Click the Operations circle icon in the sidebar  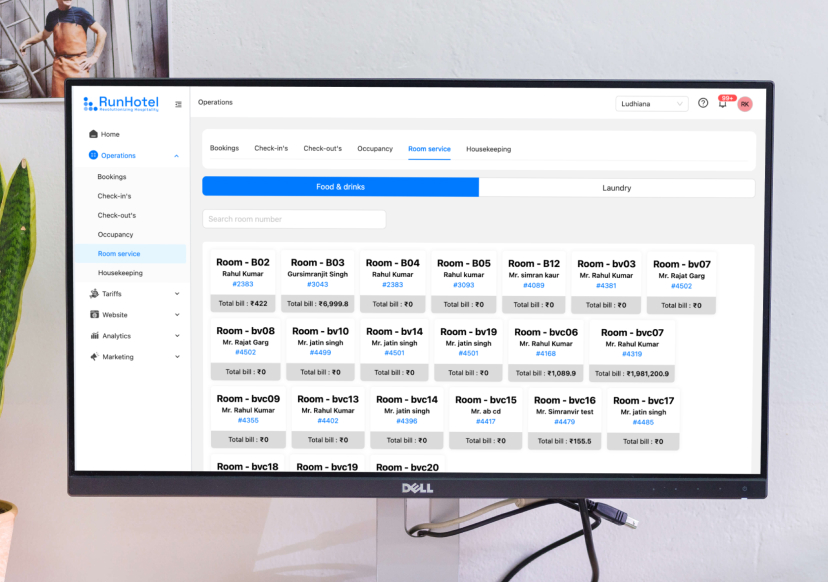tap(93, 155)
